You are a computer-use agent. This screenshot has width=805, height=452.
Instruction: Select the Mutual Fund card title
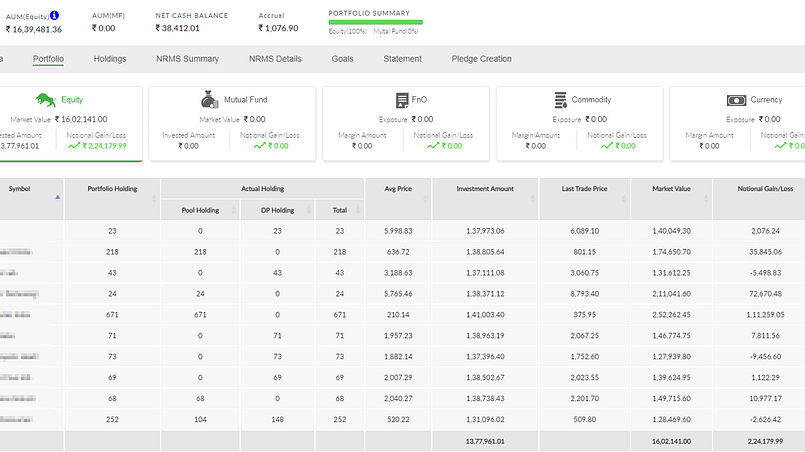click(245, 100)
